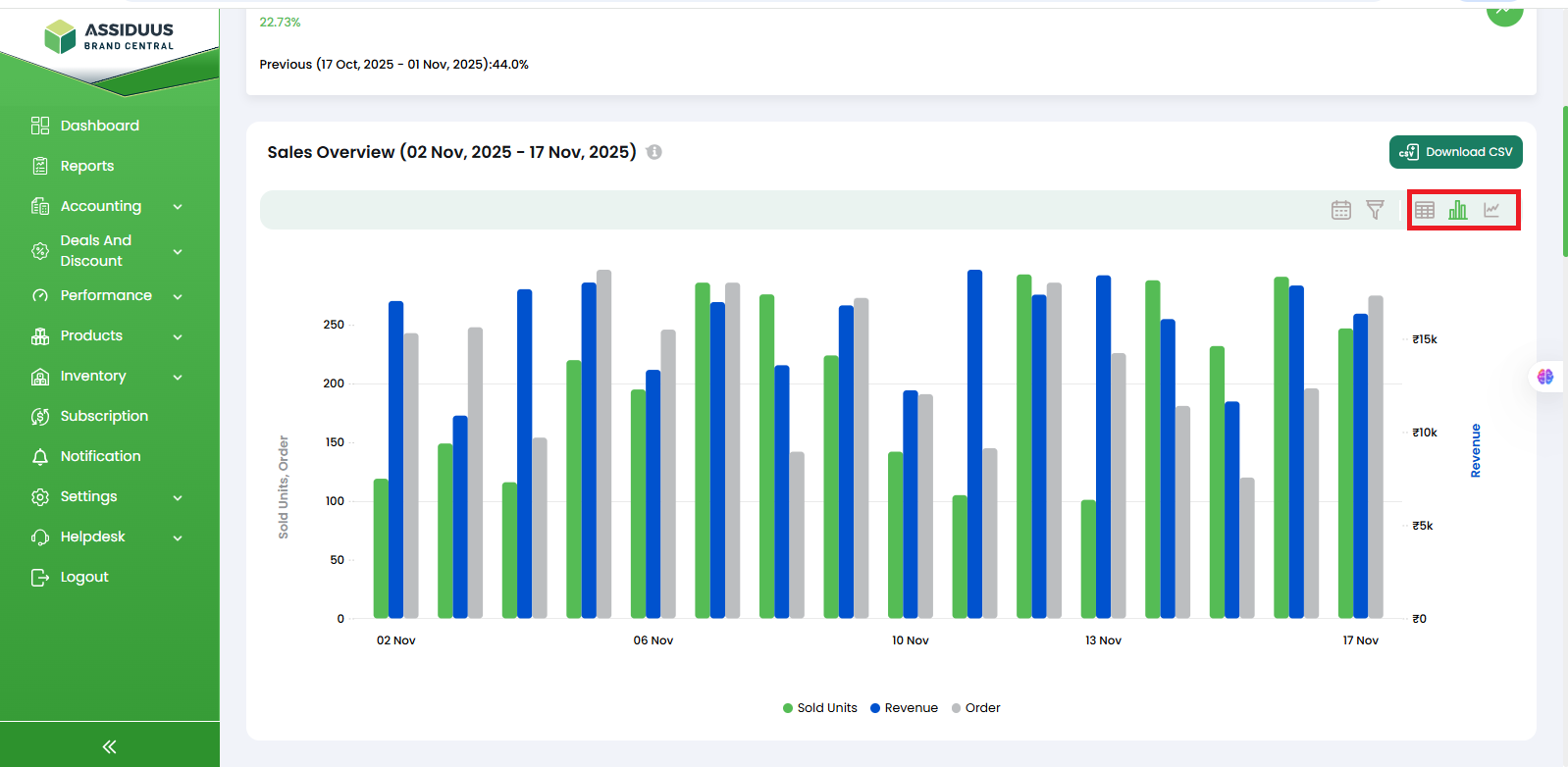Screen dimensions: 1568x767
Task: Select the bar chart view icon
Action: click(1458, 210)
